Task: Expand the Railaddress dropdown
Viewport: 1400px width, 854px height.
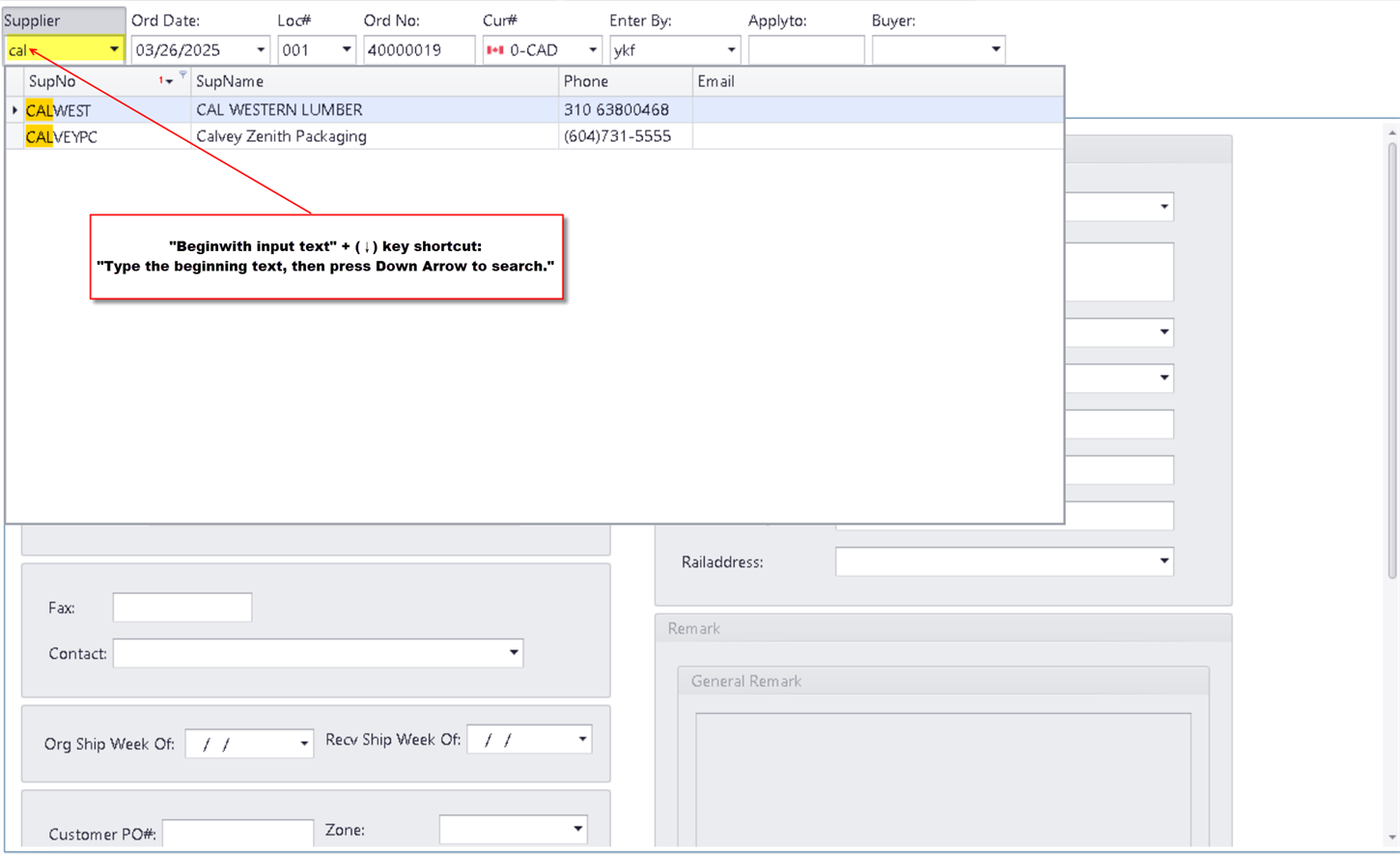Action: [x=1163, y=561]
